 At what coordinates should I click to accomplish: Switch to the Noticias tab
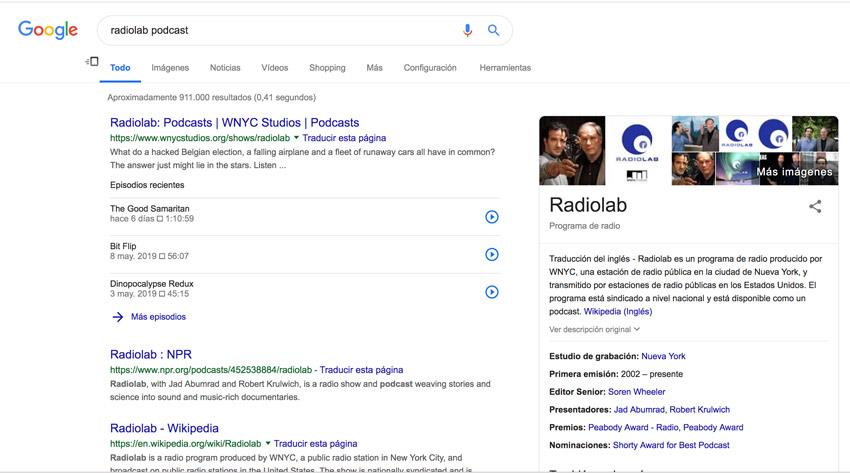tap(225, 68)
